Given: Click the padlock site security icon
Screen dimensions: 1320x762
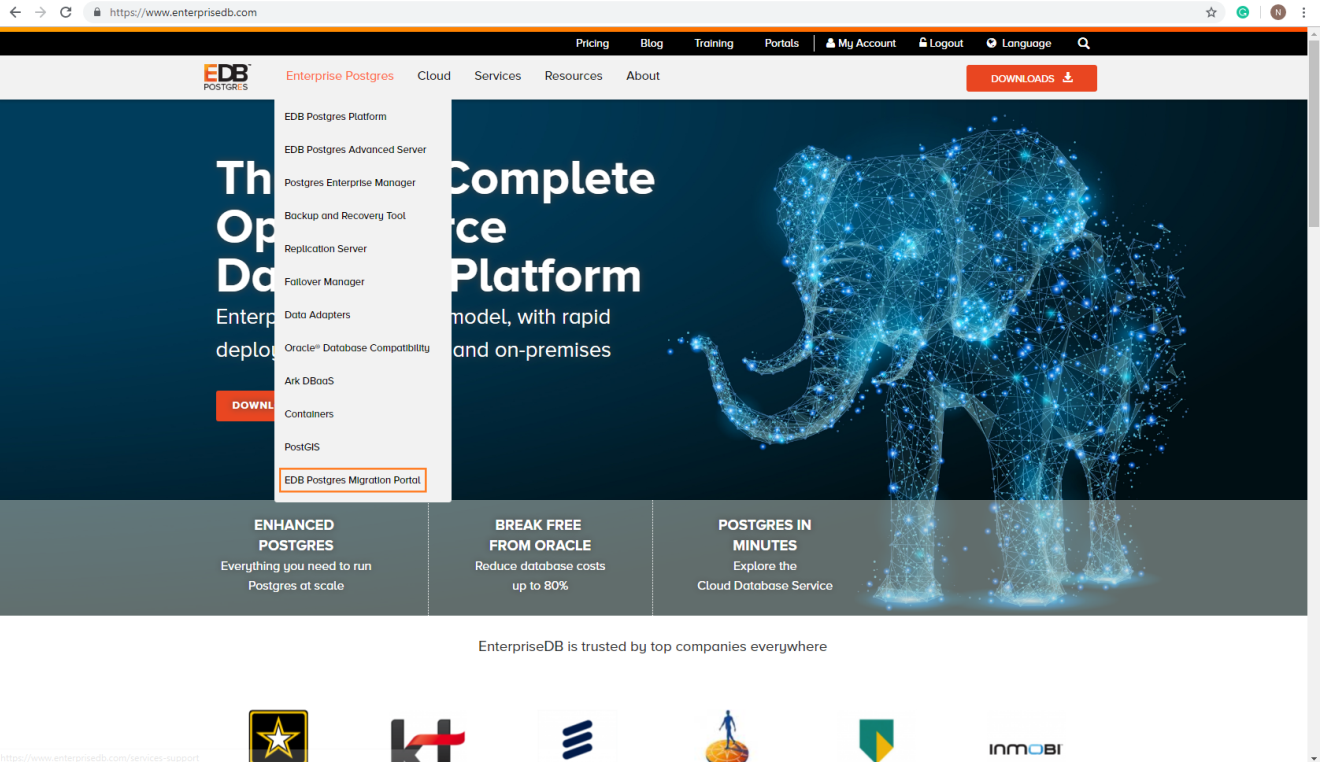Looking at the screenshot, I should point(97,13).
